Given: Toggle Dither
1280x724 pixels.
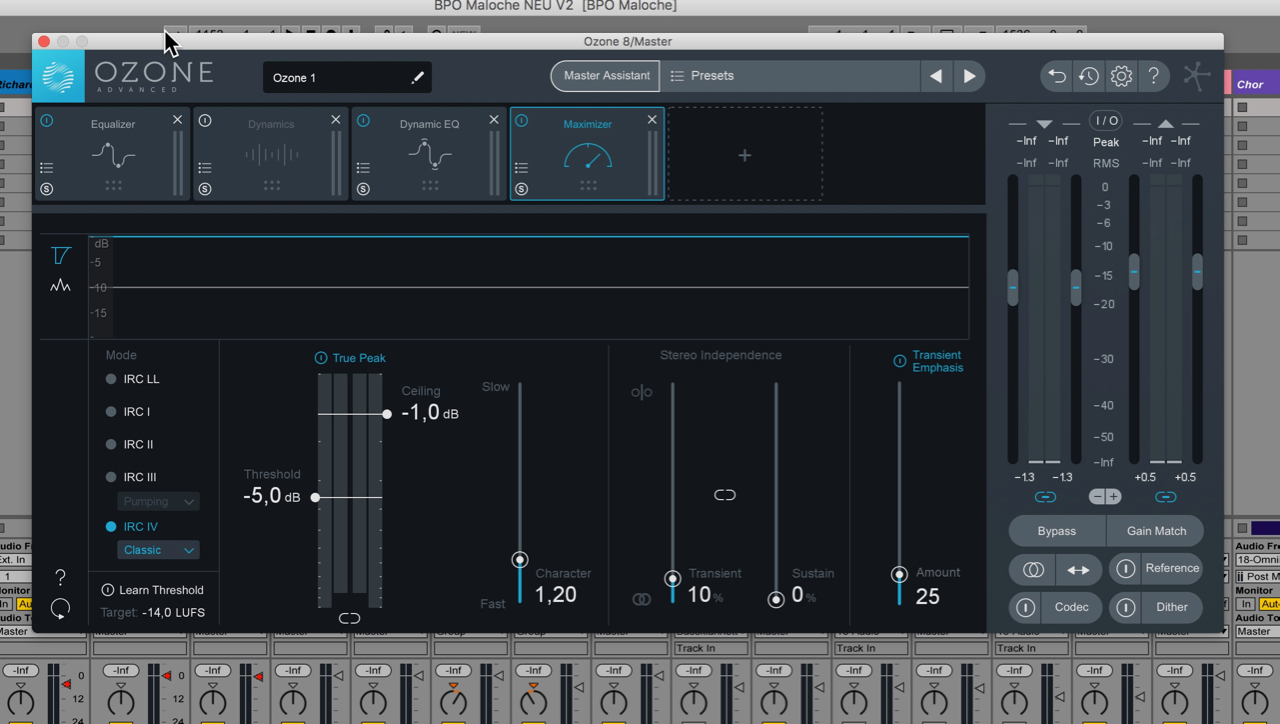Looking at the screenshot, I should point(1126,607).
